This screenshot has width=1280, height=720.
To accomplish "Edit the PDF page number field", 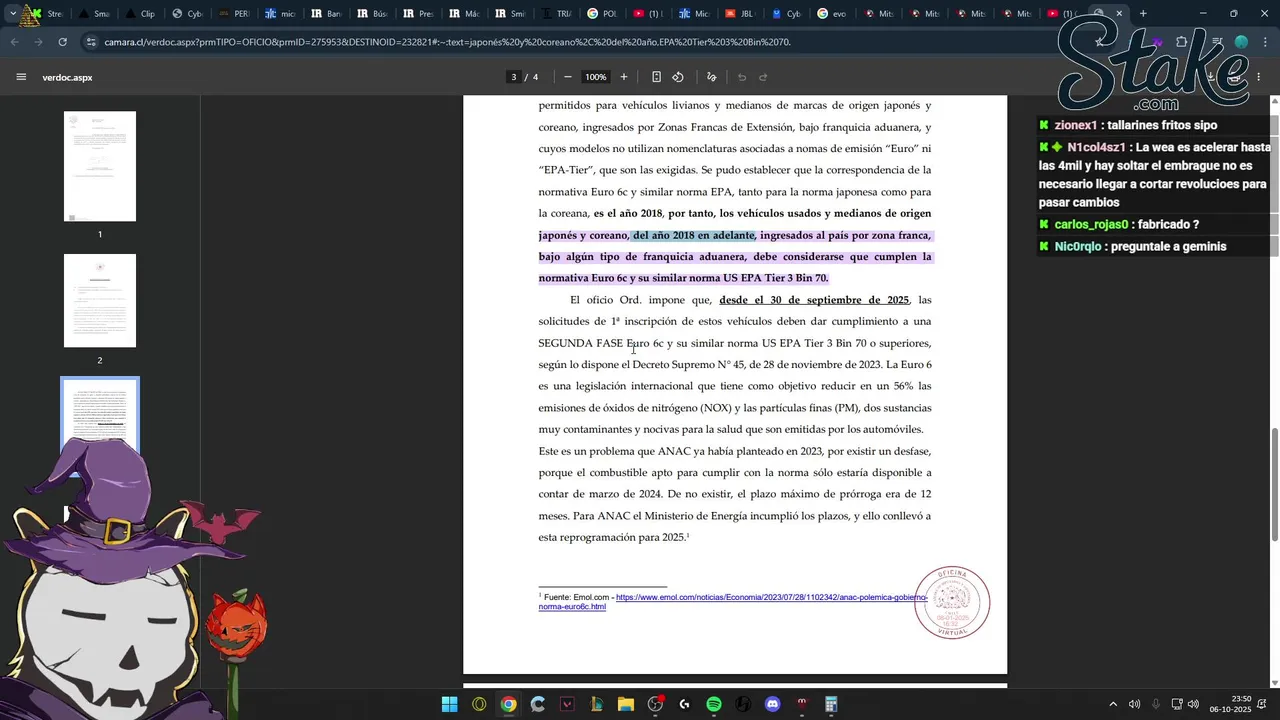I will pos(514,77).
